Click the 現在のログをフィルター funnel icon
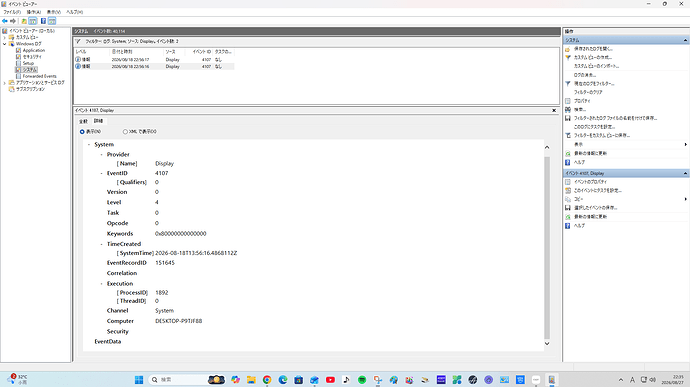Viewport: 690px width, 387px height. coord(568,84)
